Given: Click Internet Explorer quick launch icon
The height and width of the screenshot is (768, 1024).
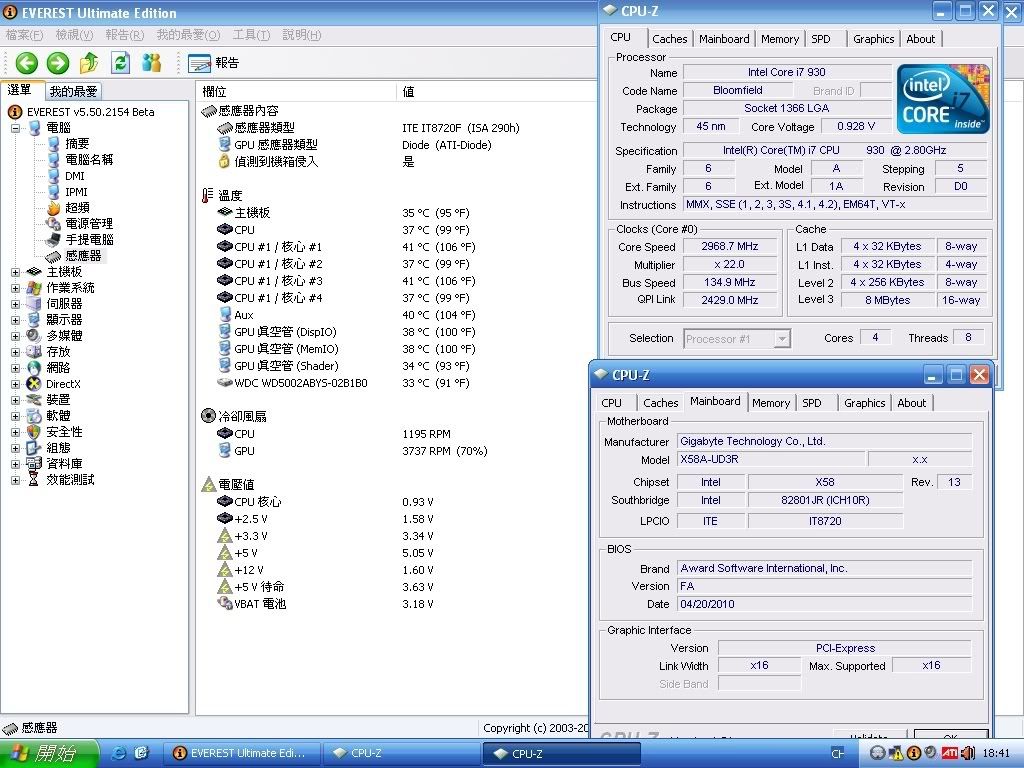Looking at the screenshot, I should coord(120,753).
